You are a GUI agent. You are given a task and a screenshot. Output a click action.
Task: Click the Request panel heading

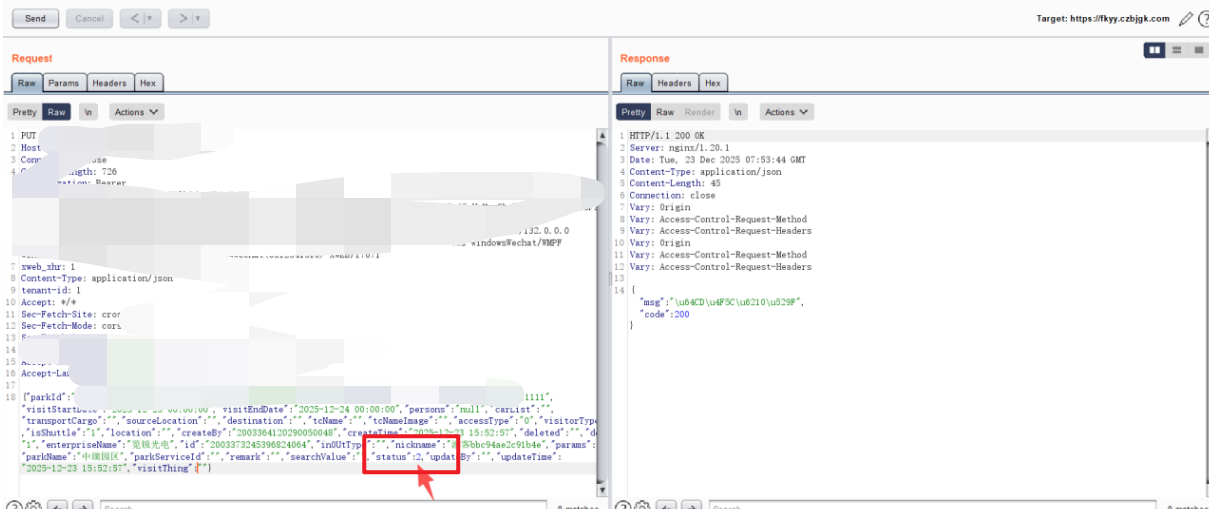[32, 59]
